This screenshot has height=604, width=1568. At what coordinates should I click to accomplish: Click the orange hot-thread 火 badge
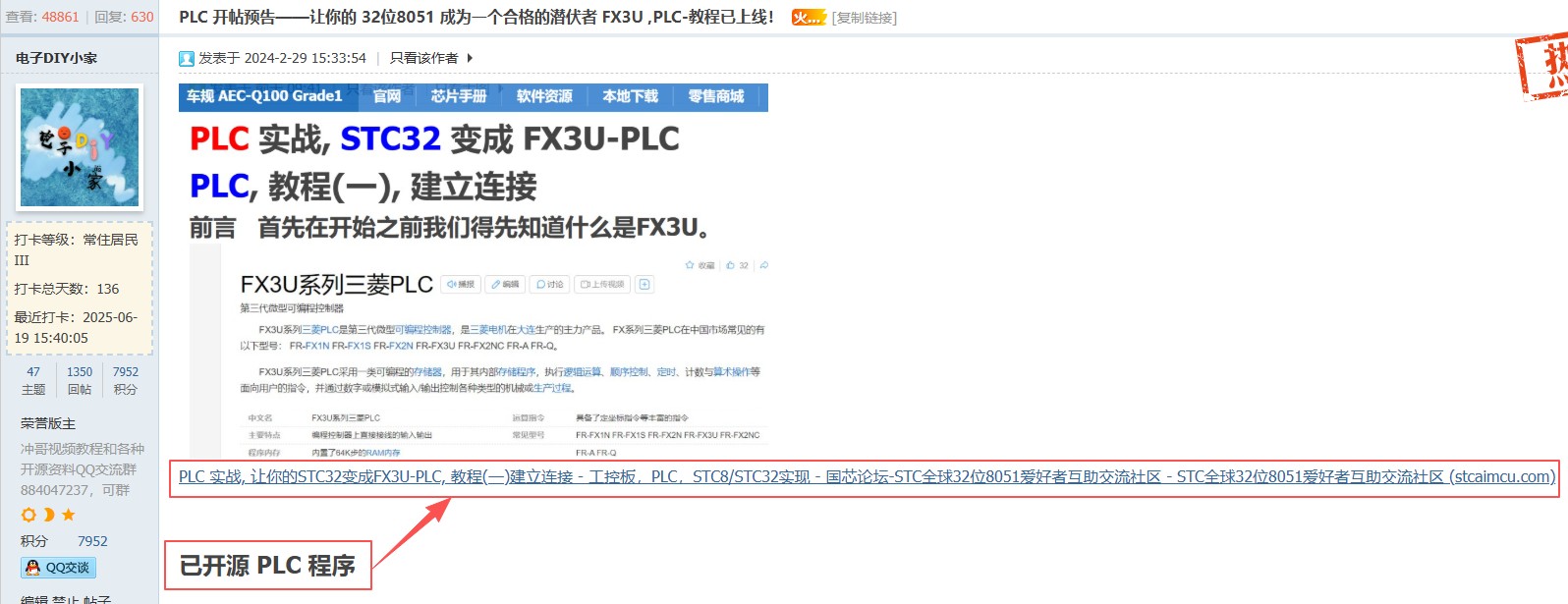[x=809, y=18]
